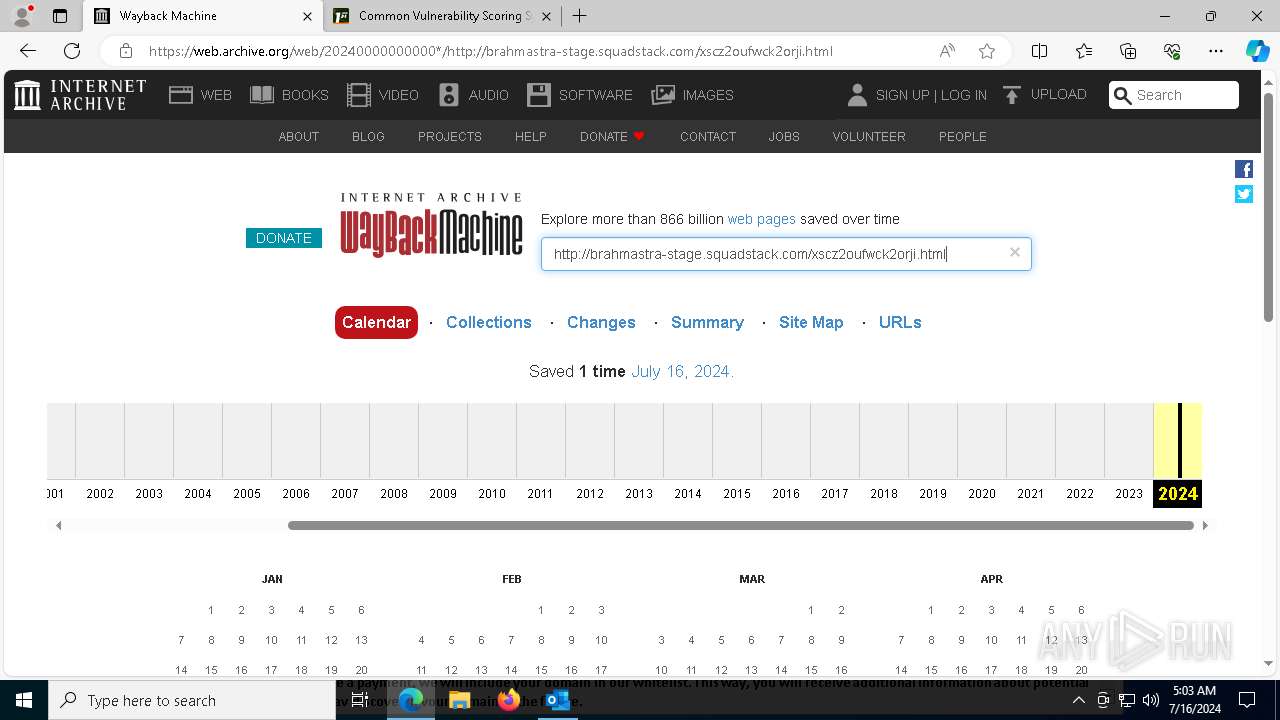This screenshot has height=720, width=1280.
Task: Open DONATE with heart in navigation bar
Action: (613, 136)
